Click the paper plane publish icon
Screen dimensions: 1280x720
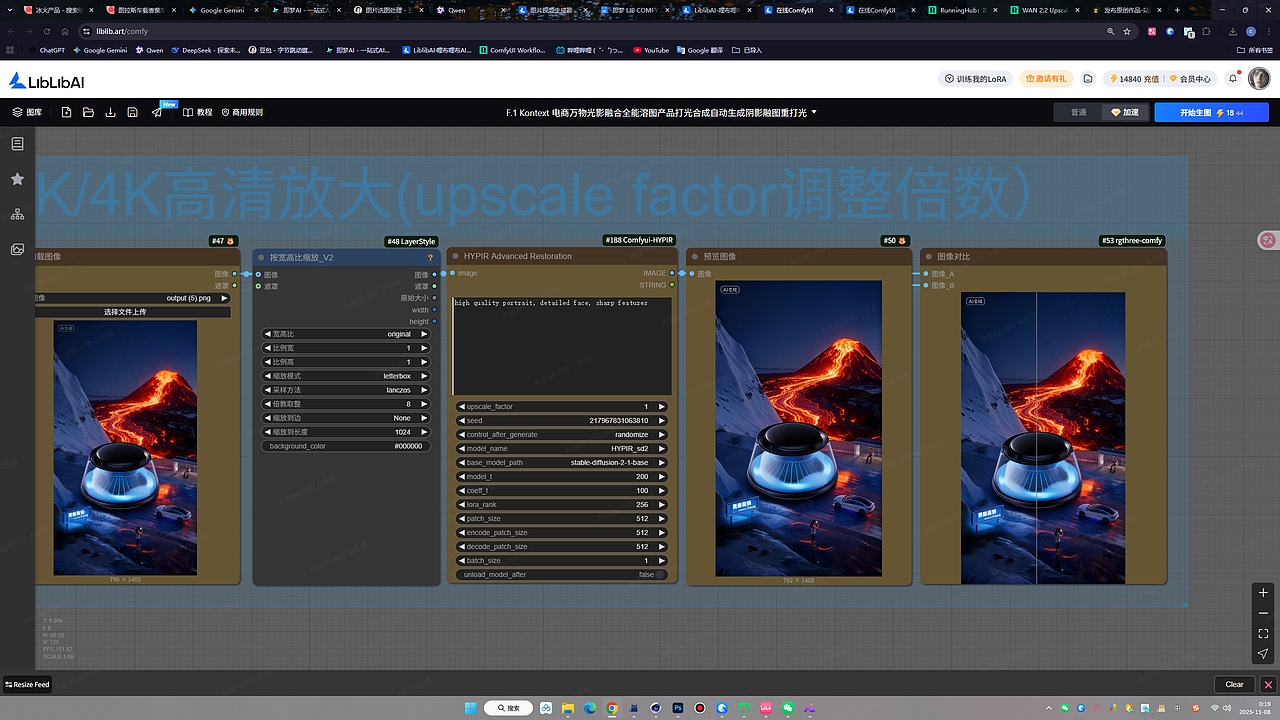coord(157,113)
